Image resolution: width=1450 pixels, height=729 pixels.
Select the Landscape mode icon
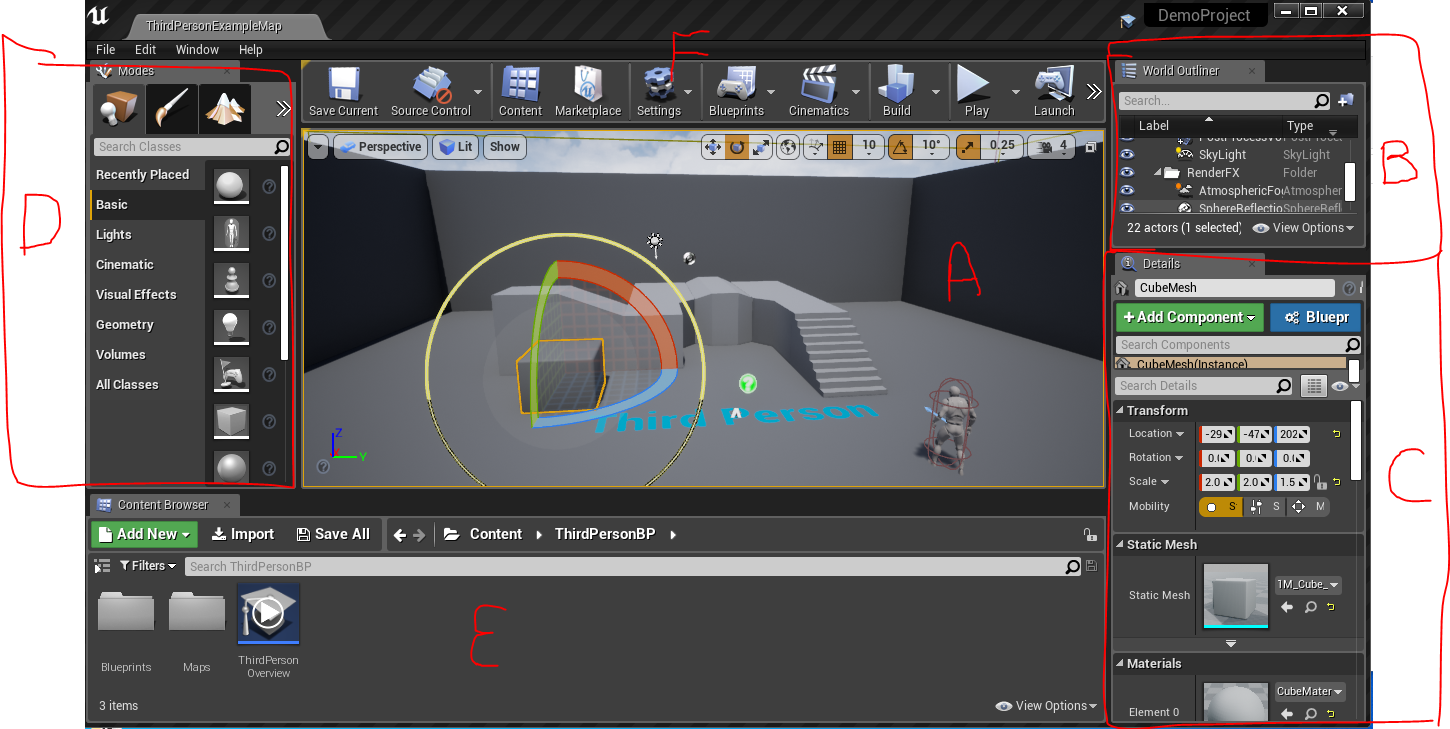coord(224,109)
